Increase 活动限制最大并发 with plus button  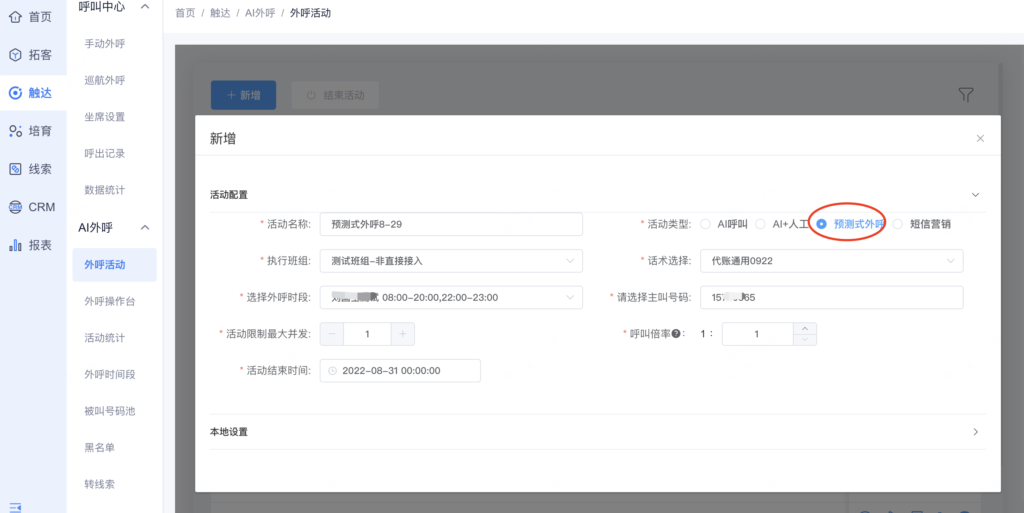pyautogui.click(x=402, y=334)
